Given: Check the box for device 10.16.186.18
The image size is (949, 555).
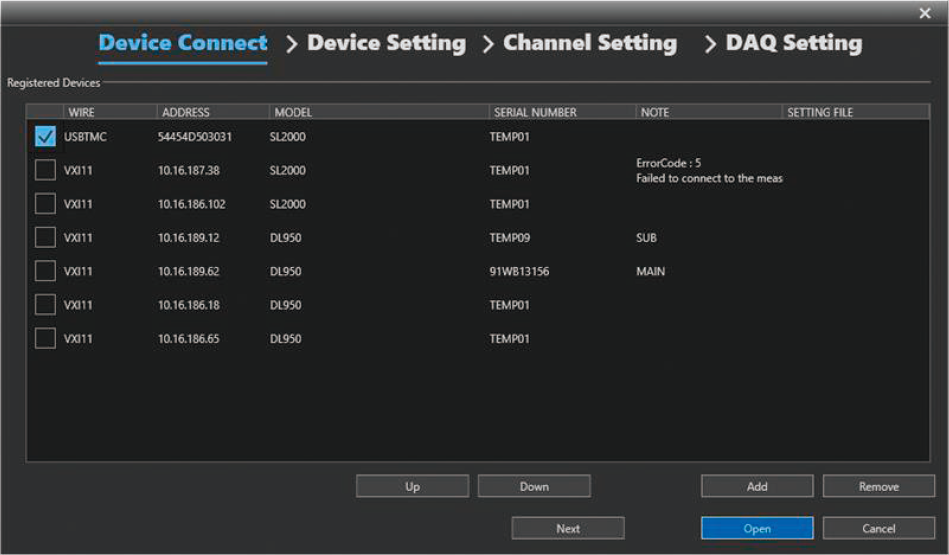Looking at the screenshot, I should (45, 305).
